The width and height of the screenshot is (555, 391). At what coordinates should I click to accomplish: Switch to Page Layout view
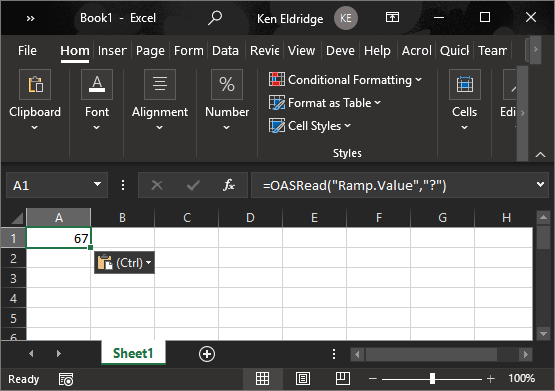point(303,379)
